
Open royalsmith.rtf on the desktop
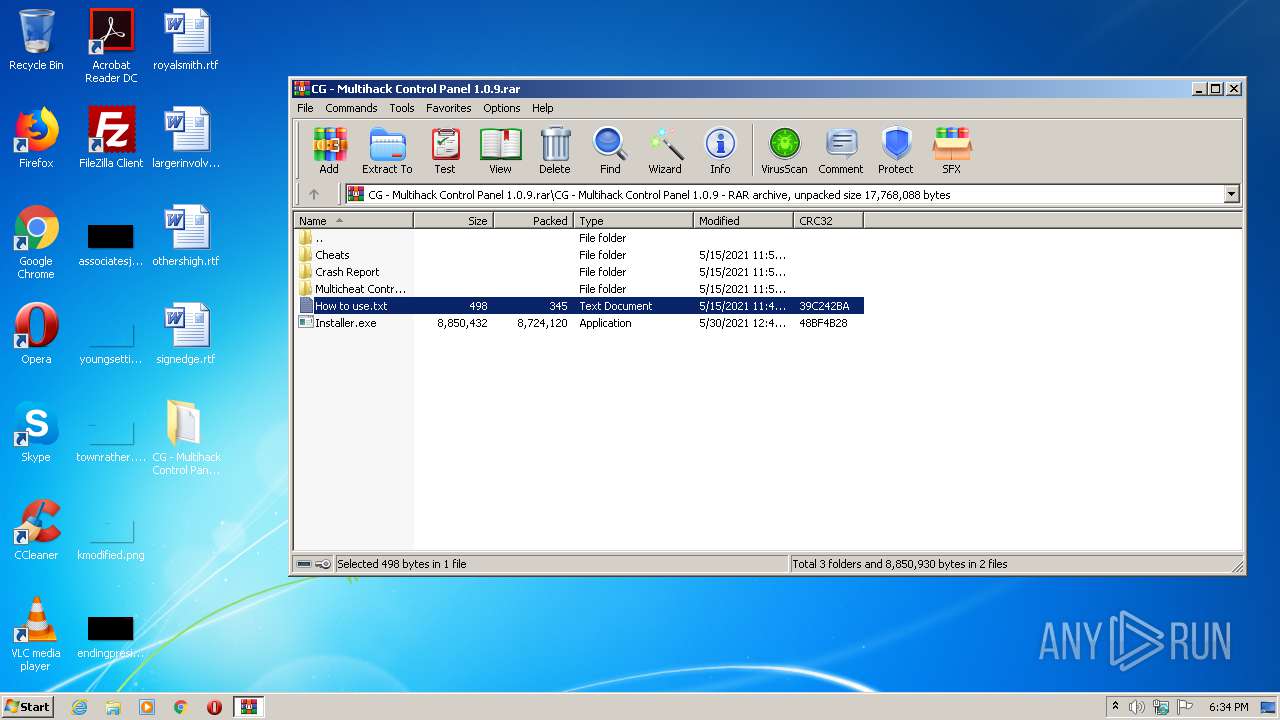[186, 40]
